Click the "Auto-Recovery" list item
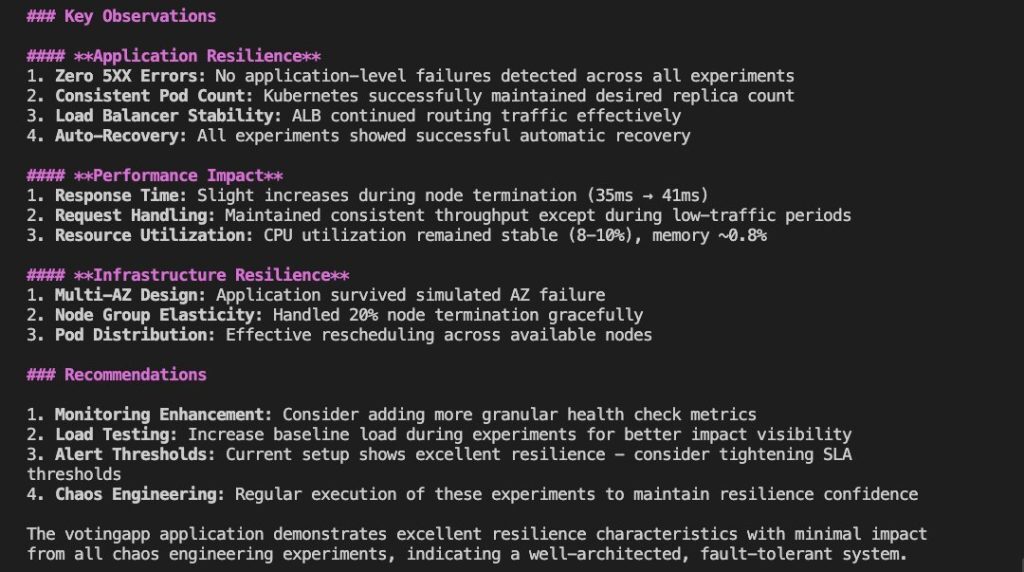1024x572 pixels. pyautogui.click(x=359, y=136)
